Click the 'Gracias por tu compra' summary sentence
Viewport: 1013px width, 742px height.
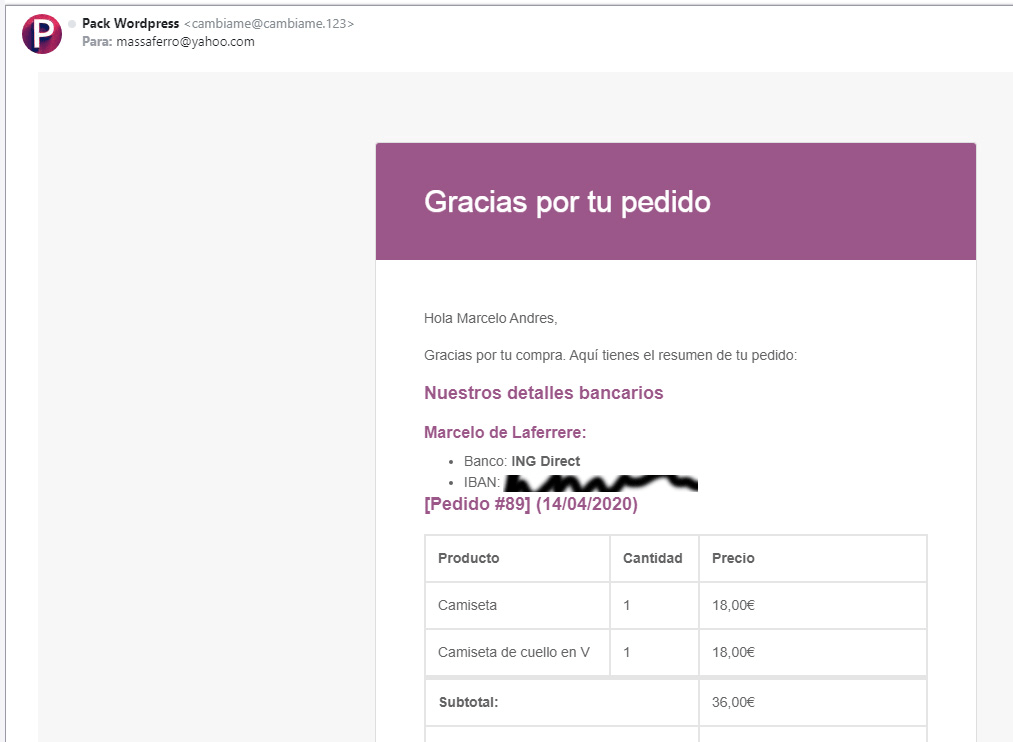pos(611,355)
